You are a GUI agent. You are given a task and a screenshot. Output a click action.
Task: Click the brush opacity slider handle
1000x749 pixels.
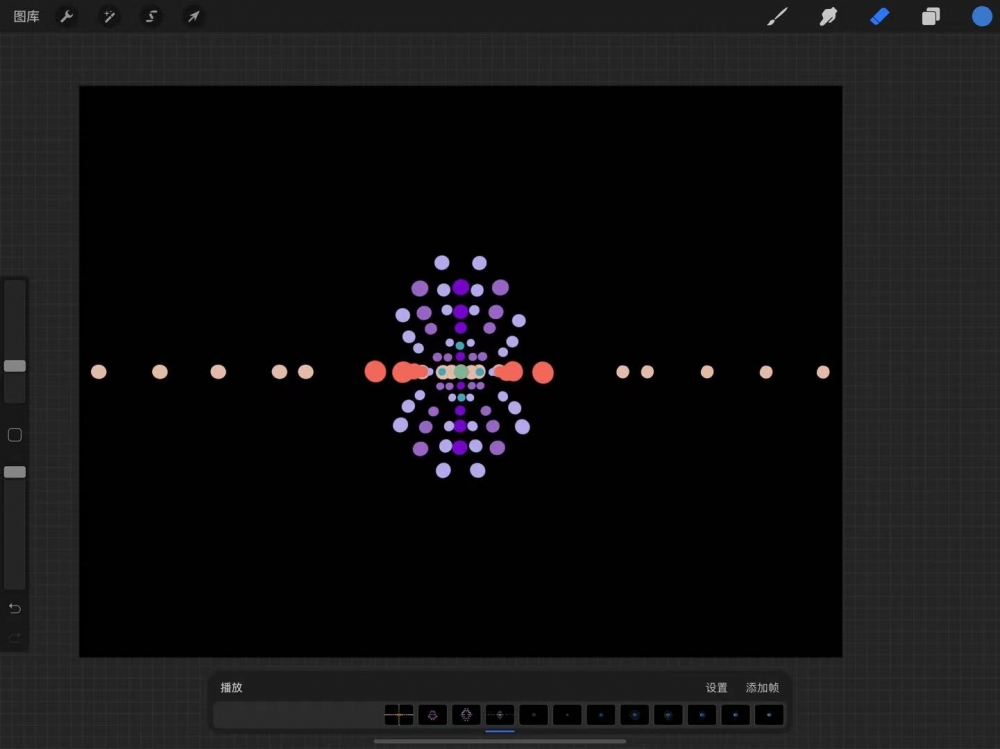[x=15, y=472]
